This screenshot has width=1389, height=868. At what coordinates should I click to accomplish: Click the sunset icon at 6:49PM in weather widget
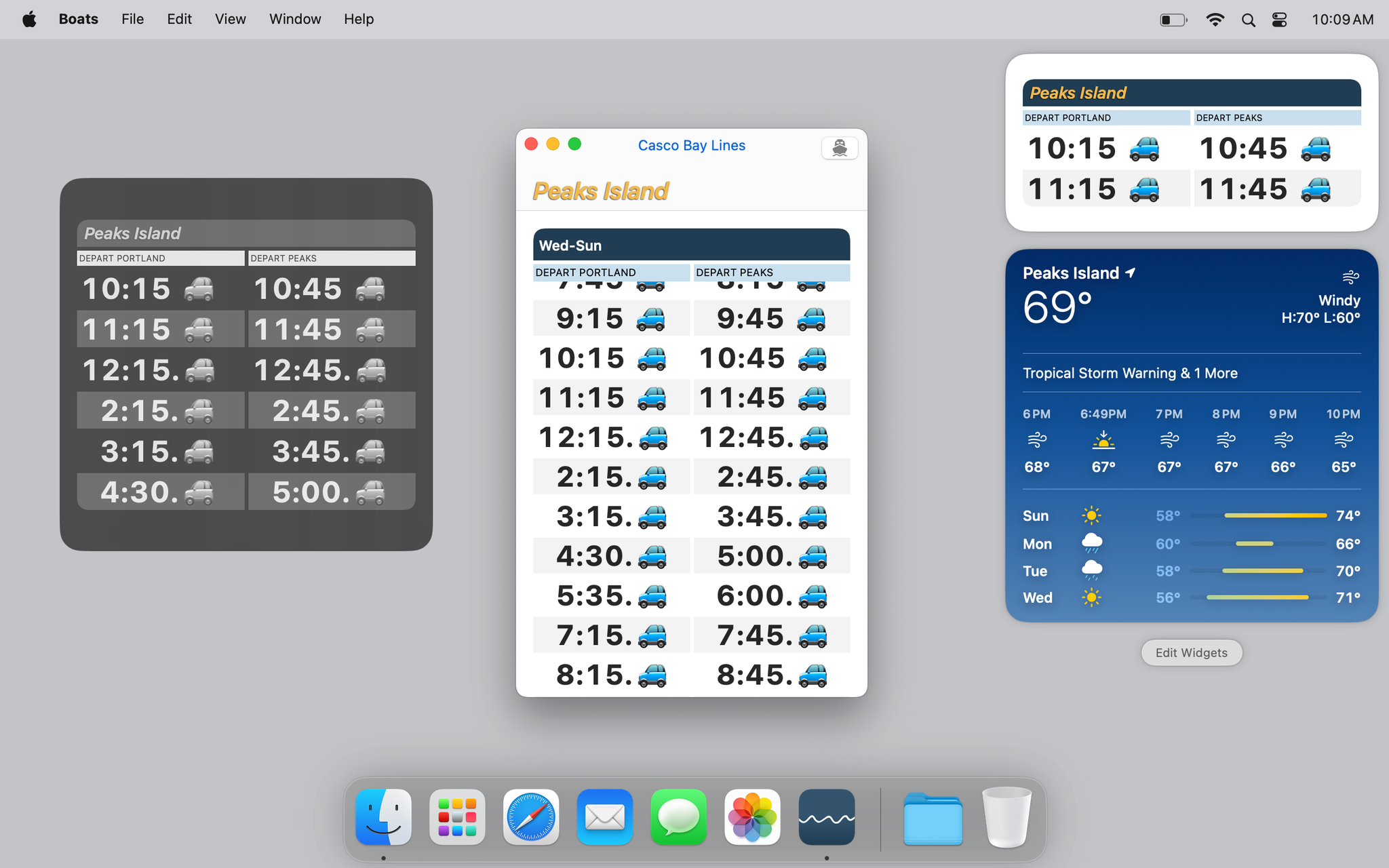(1103, 440)
